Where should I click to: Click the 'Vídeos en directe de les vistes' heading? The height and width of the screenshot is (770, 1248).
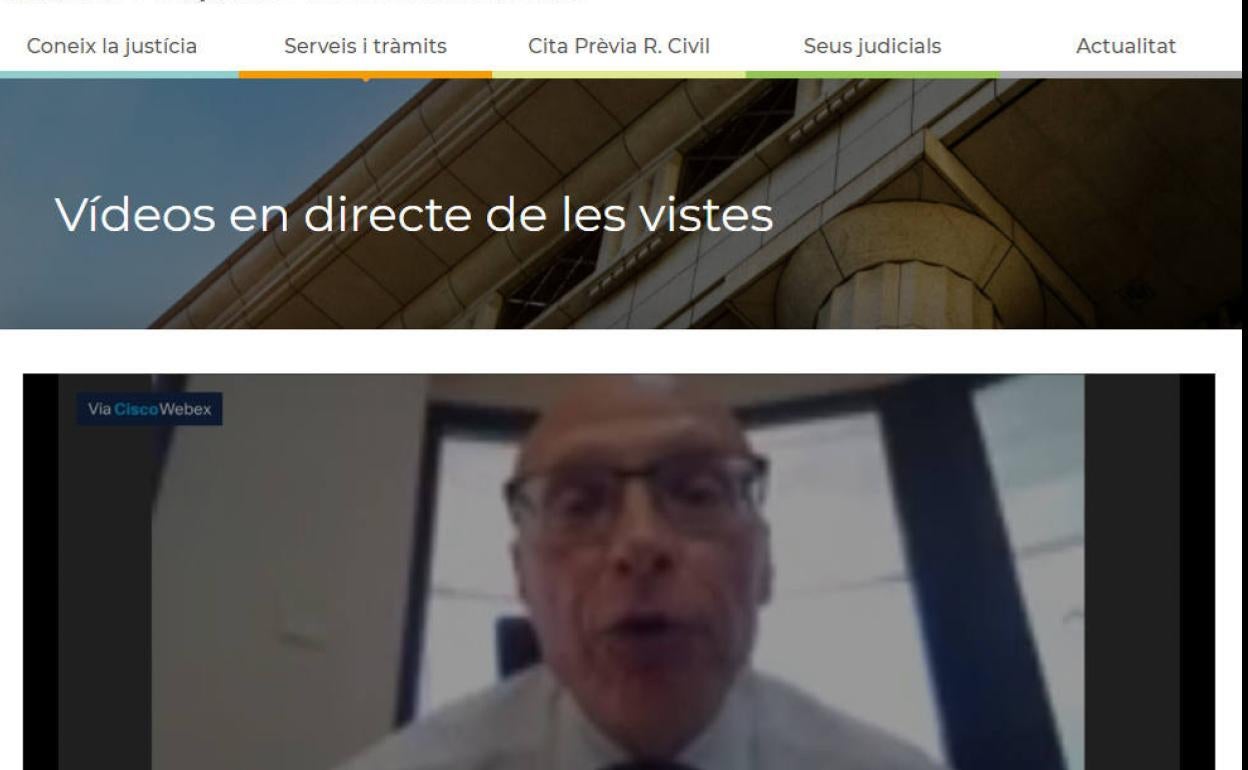(x=413, y=214)
